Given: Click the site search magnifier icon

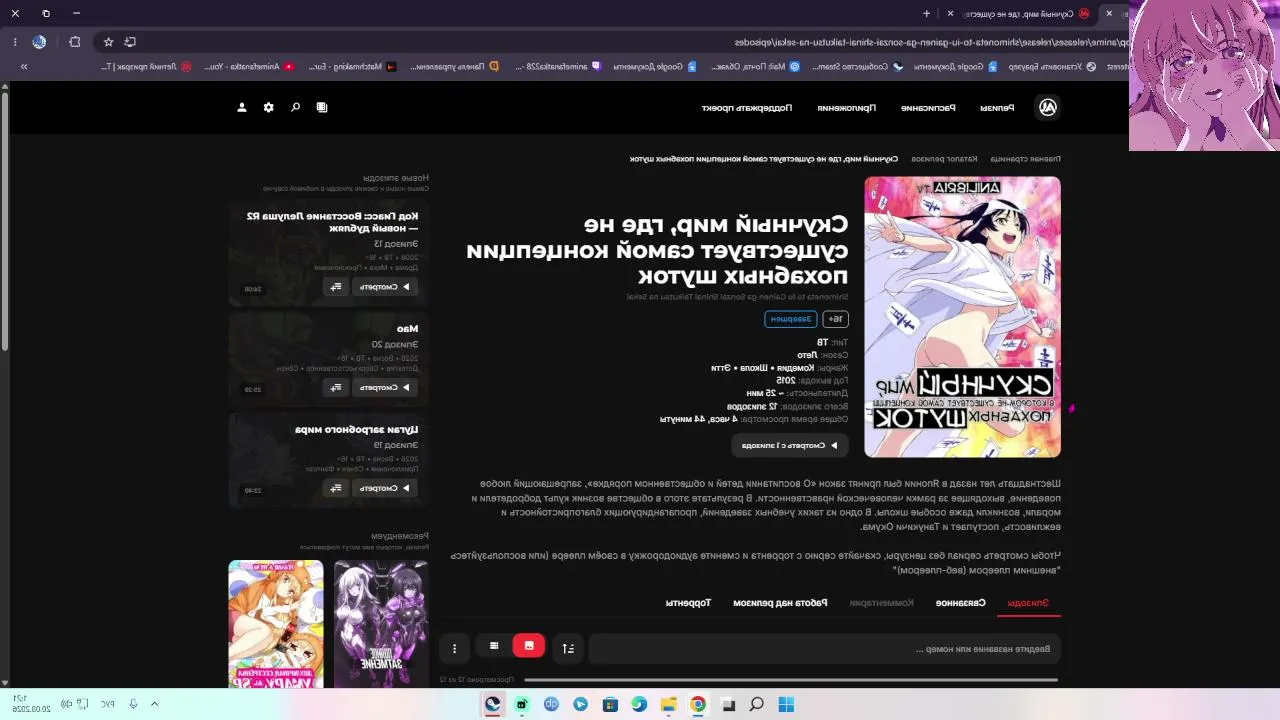Looking at the screenshot, I should pos(295,107).
